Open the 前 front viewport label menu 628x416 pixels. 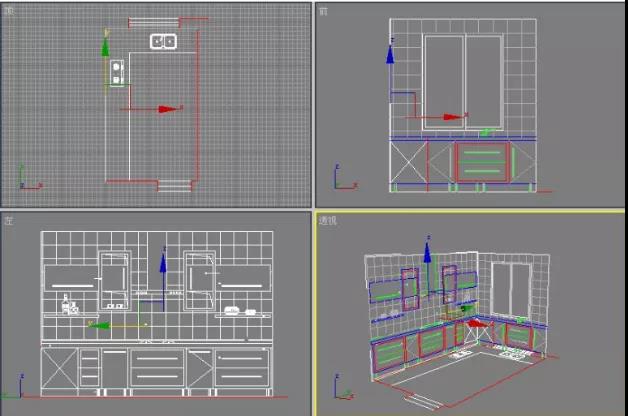(323, 10)
